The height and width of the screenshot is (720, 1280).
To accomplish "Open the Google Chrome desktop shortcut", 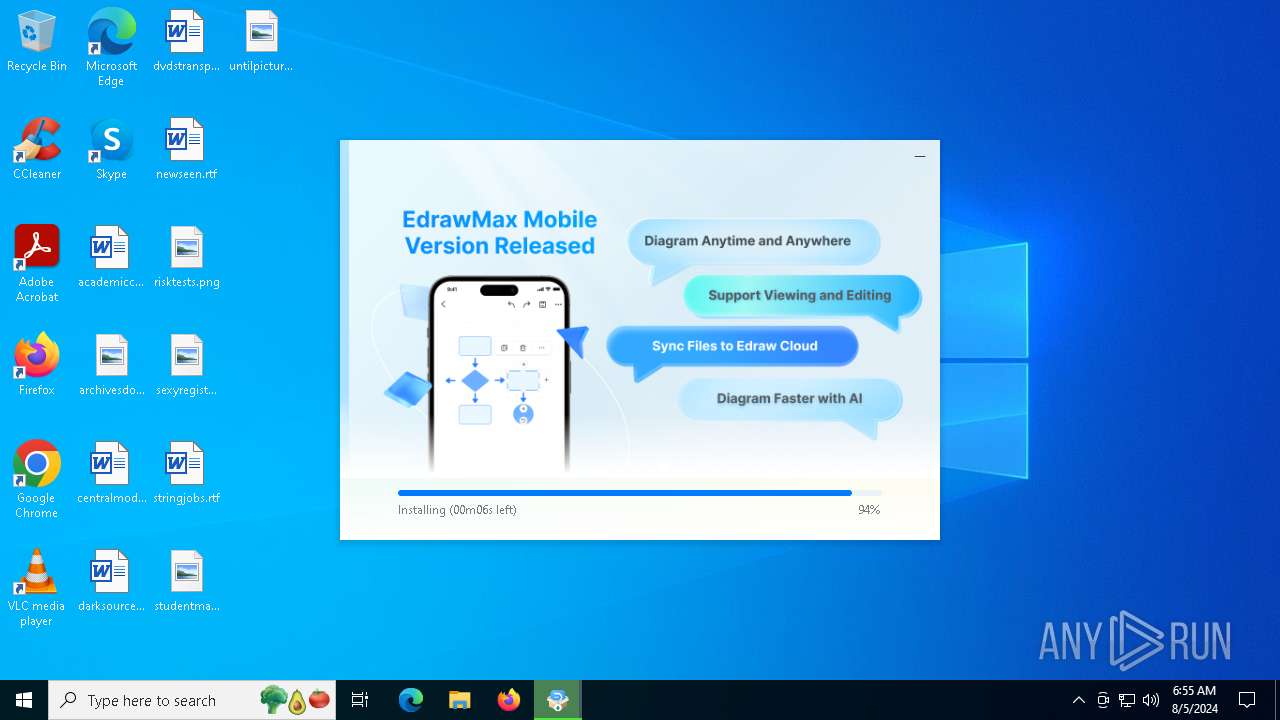I will 37,480.
